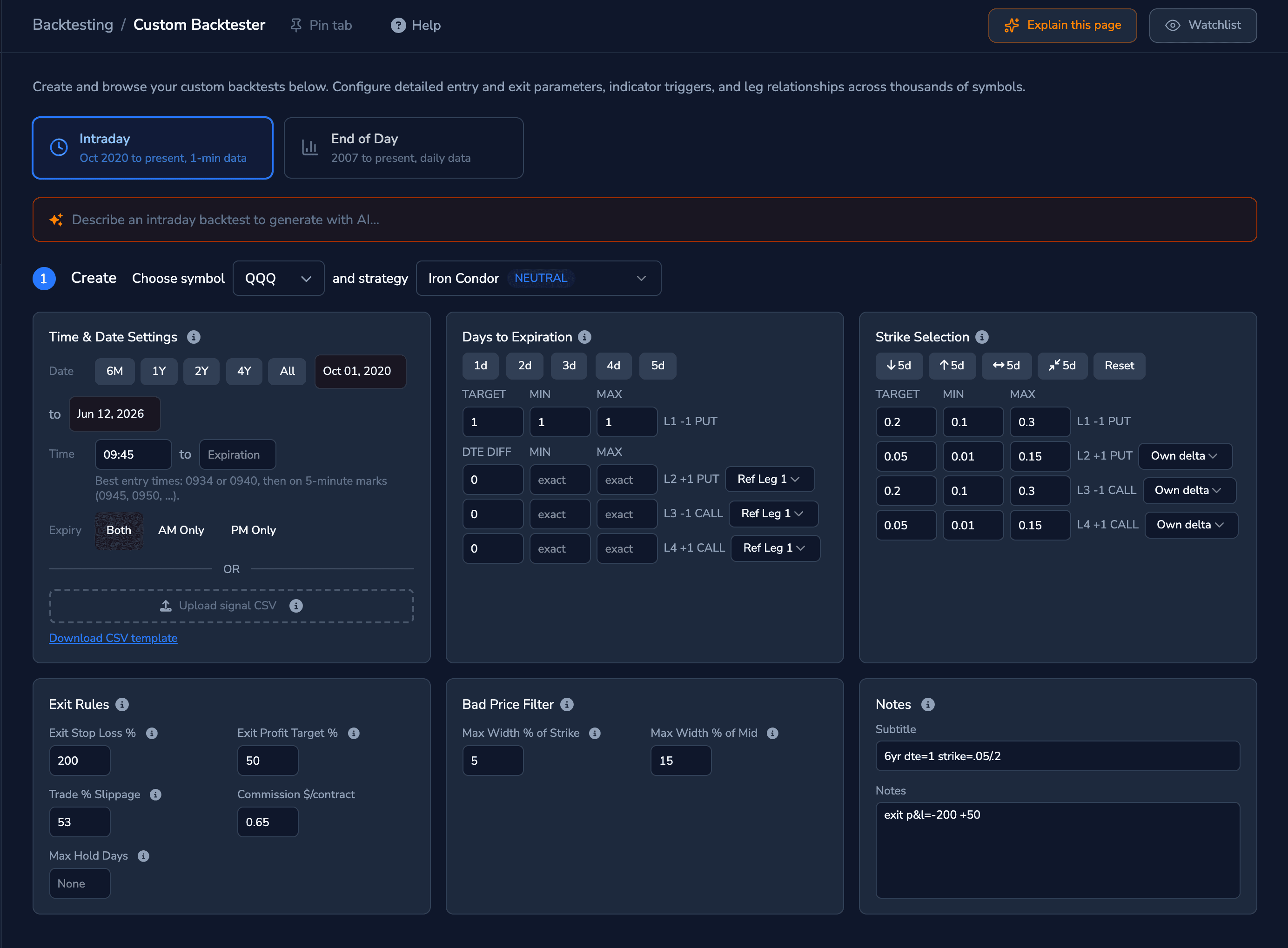The width and height of the screenshot is (1288, 948).
Task: Click the up-arrow 5d strike preset
Action: click(952, 366)
